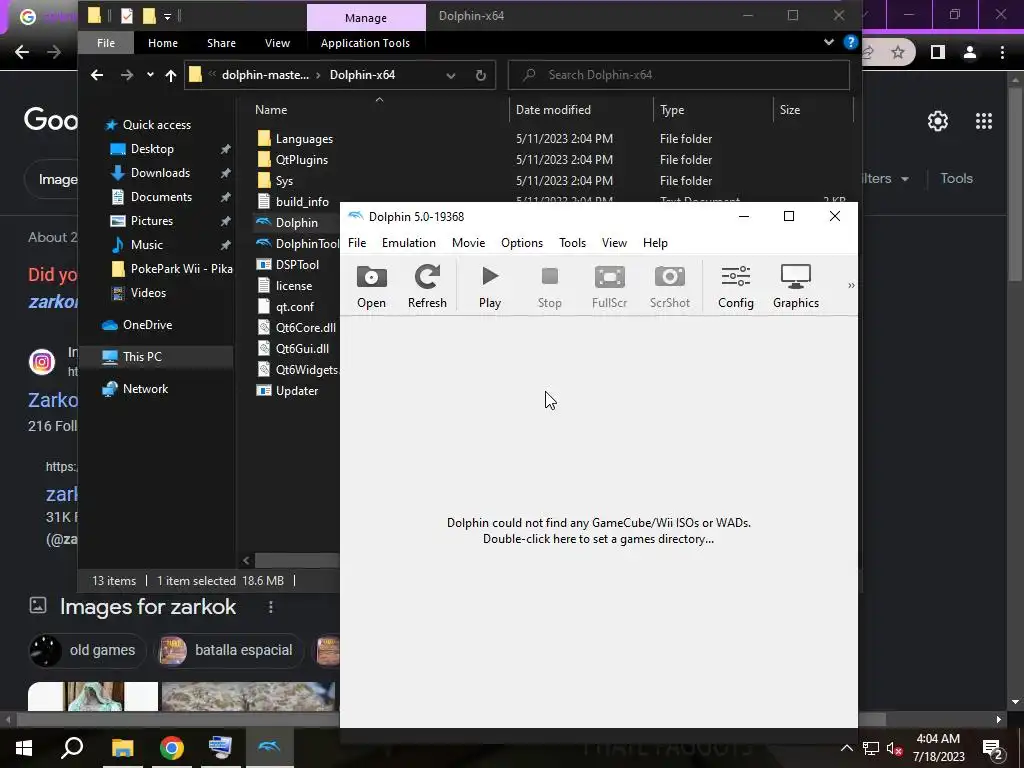
Task: Switch to Explorer's View ribbon tab
Action: click(x=277, y=43)
